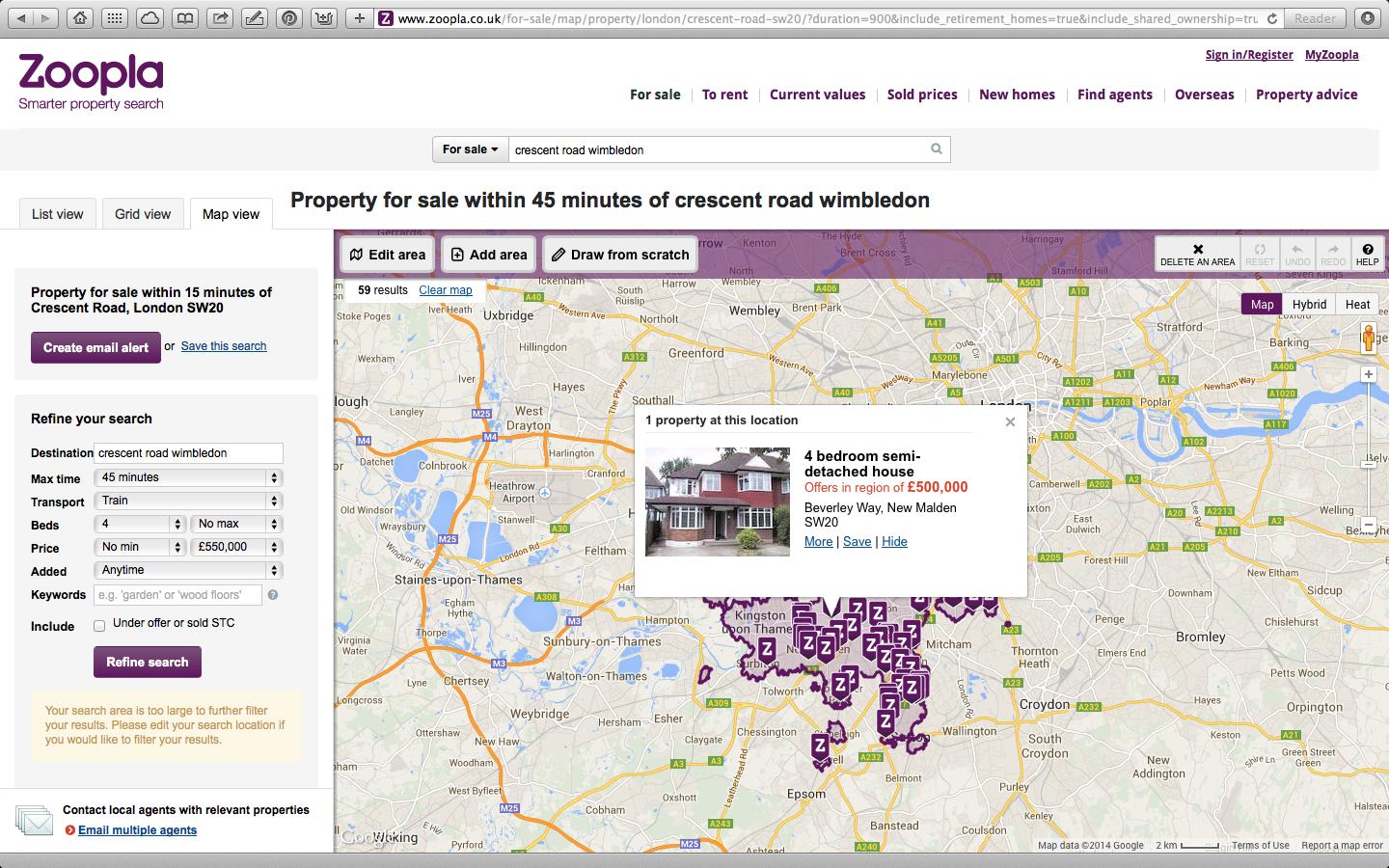This screenshot has width=1389, height=868.
Task: Toggle the Under offer or sold STC checkbox
Action: click(x=99, y=626)
